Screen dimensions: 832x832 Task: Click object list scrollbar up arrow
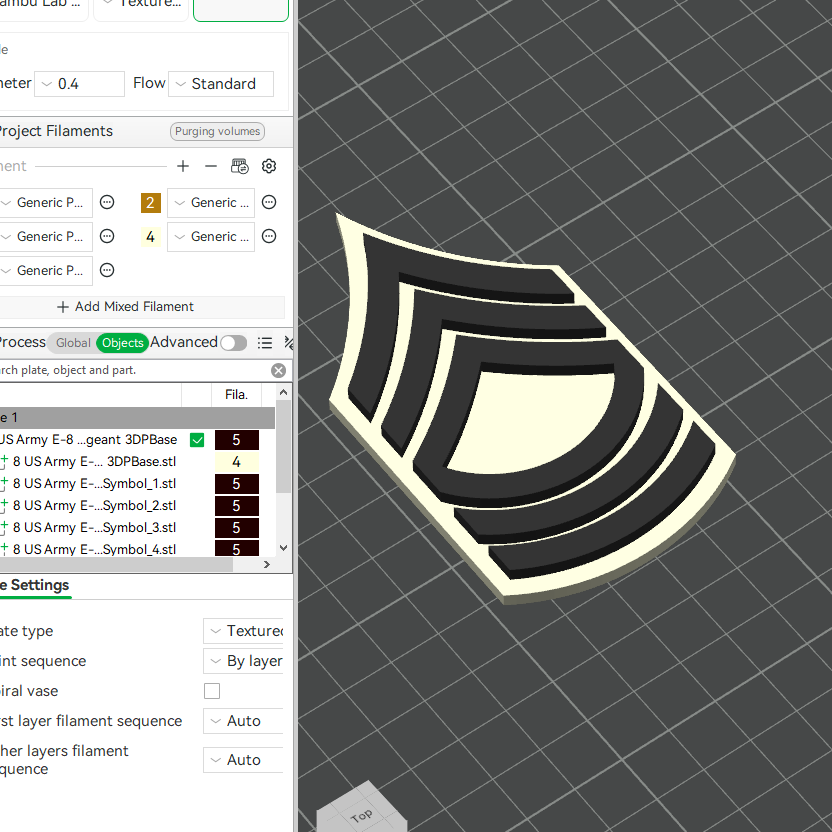pyautogui.click(x=283, y=393)
